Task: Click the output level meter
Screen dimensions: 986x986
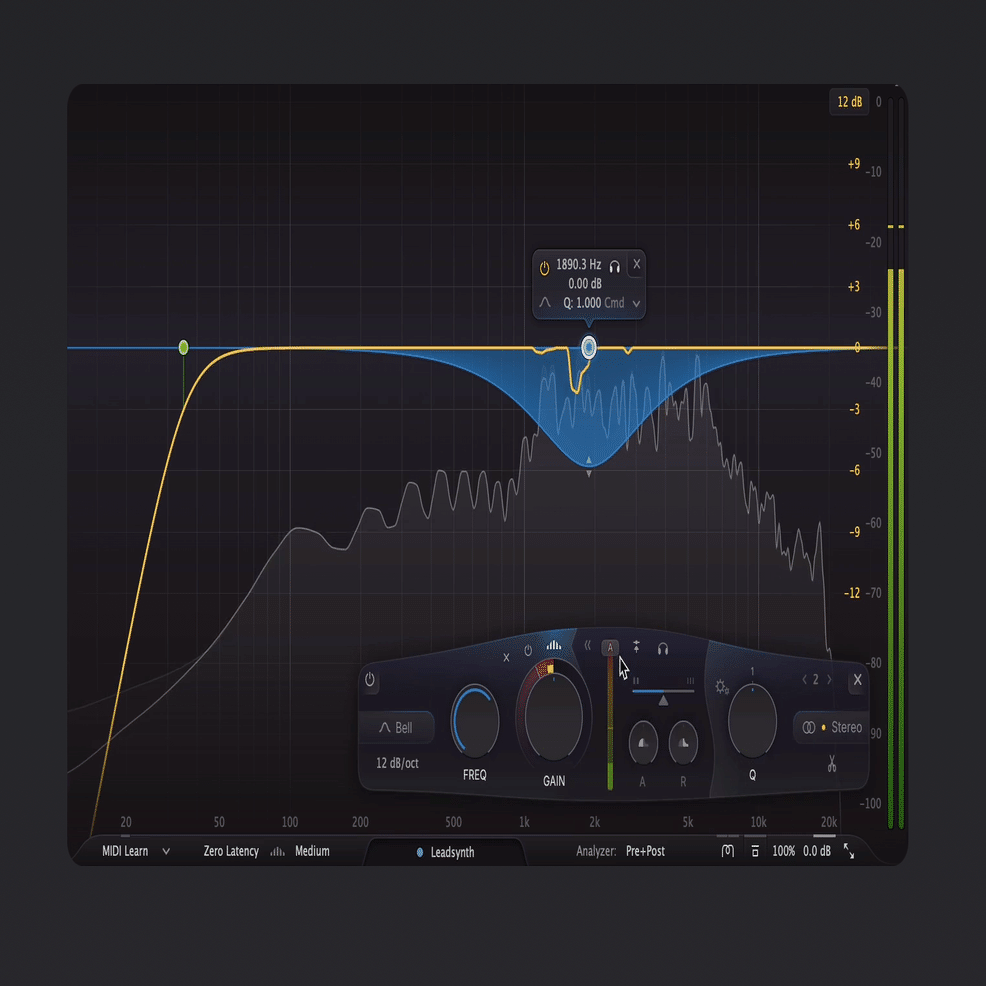Action: point(895,462)
